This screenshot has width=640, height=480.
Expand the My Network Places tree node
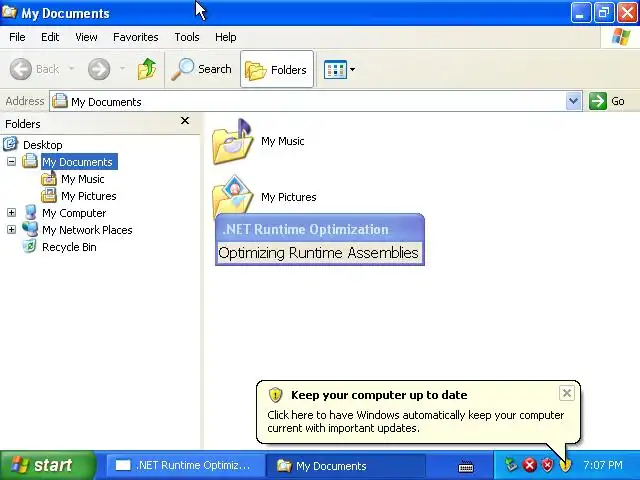pyautogui.click(x=11, y=229)
